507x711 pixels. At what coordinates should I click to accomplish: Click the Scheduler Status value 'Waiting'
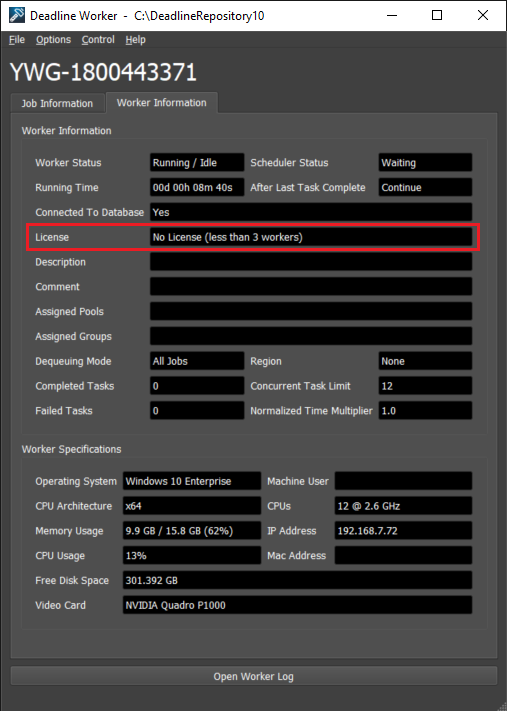tap(425, 162)
